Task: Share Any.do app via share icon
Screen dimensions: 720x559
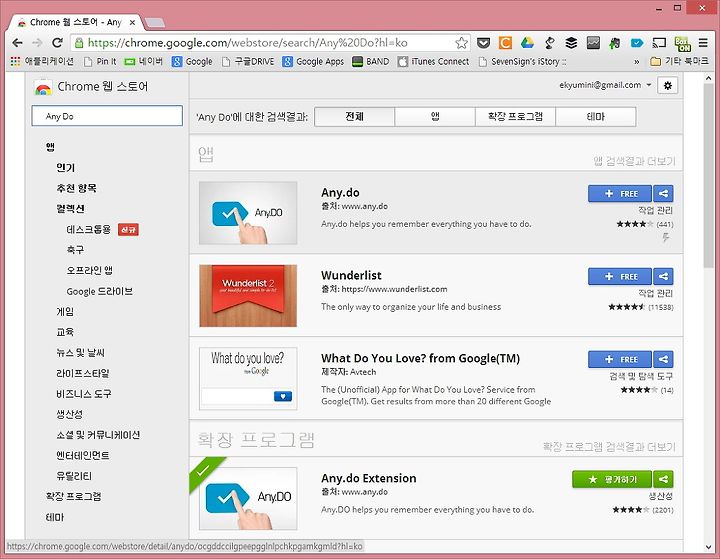Action: tap(663, 193)
